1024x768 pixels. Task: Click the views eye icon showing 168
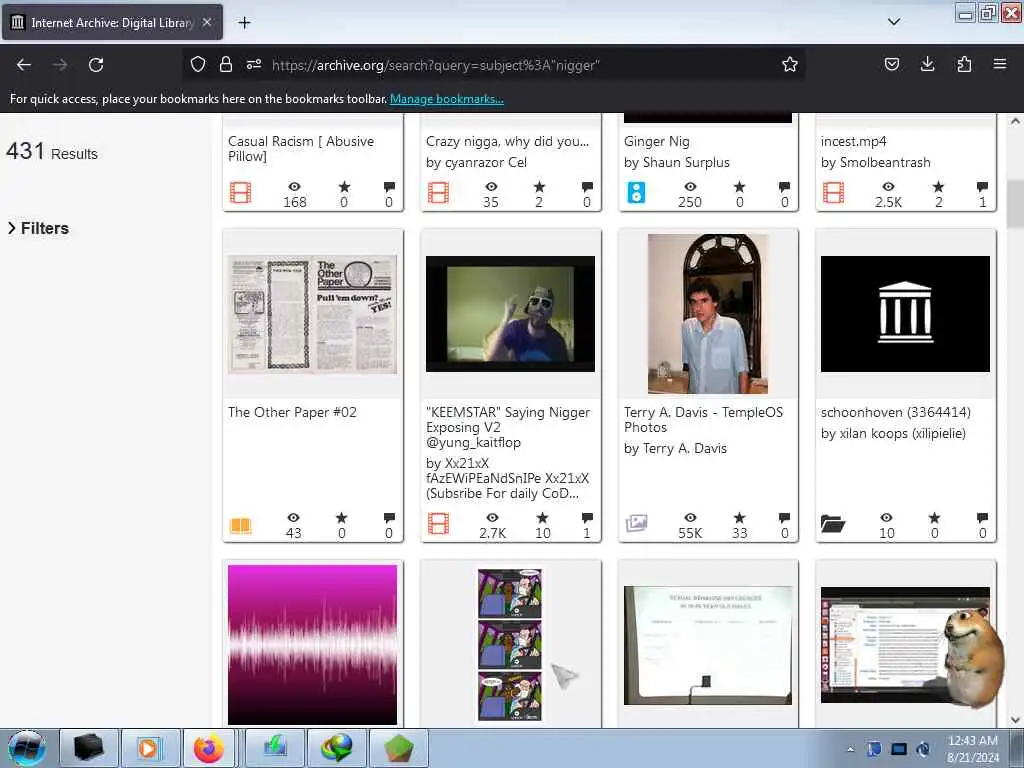pos(295,187)
